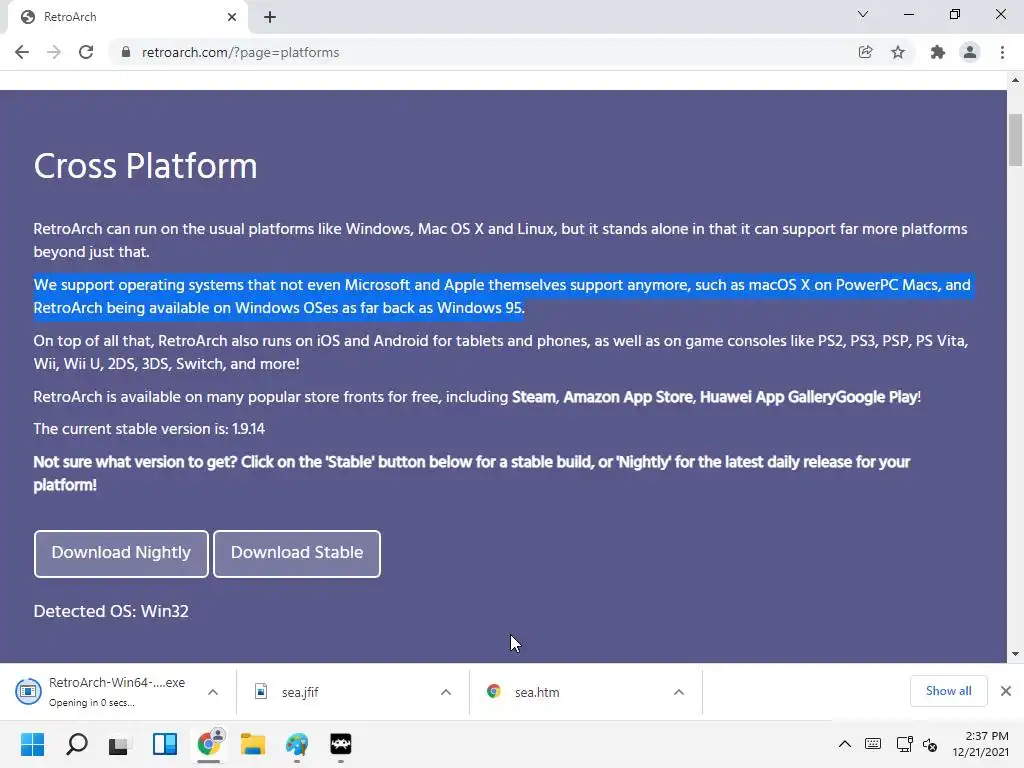1024x768 pixels.
Task: Open the Huawei App Gallery link
Action: coord(767,397)
